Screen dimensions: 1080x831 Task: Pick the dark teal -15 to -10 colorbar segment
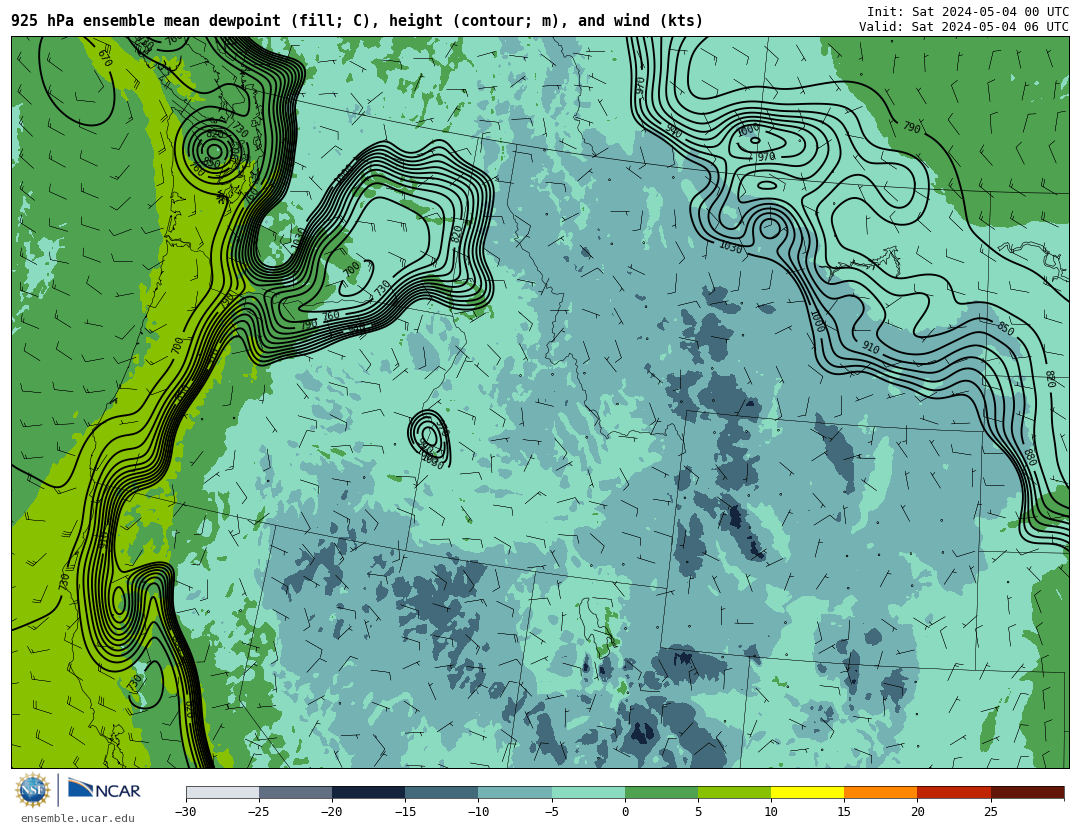coord(442,793)
